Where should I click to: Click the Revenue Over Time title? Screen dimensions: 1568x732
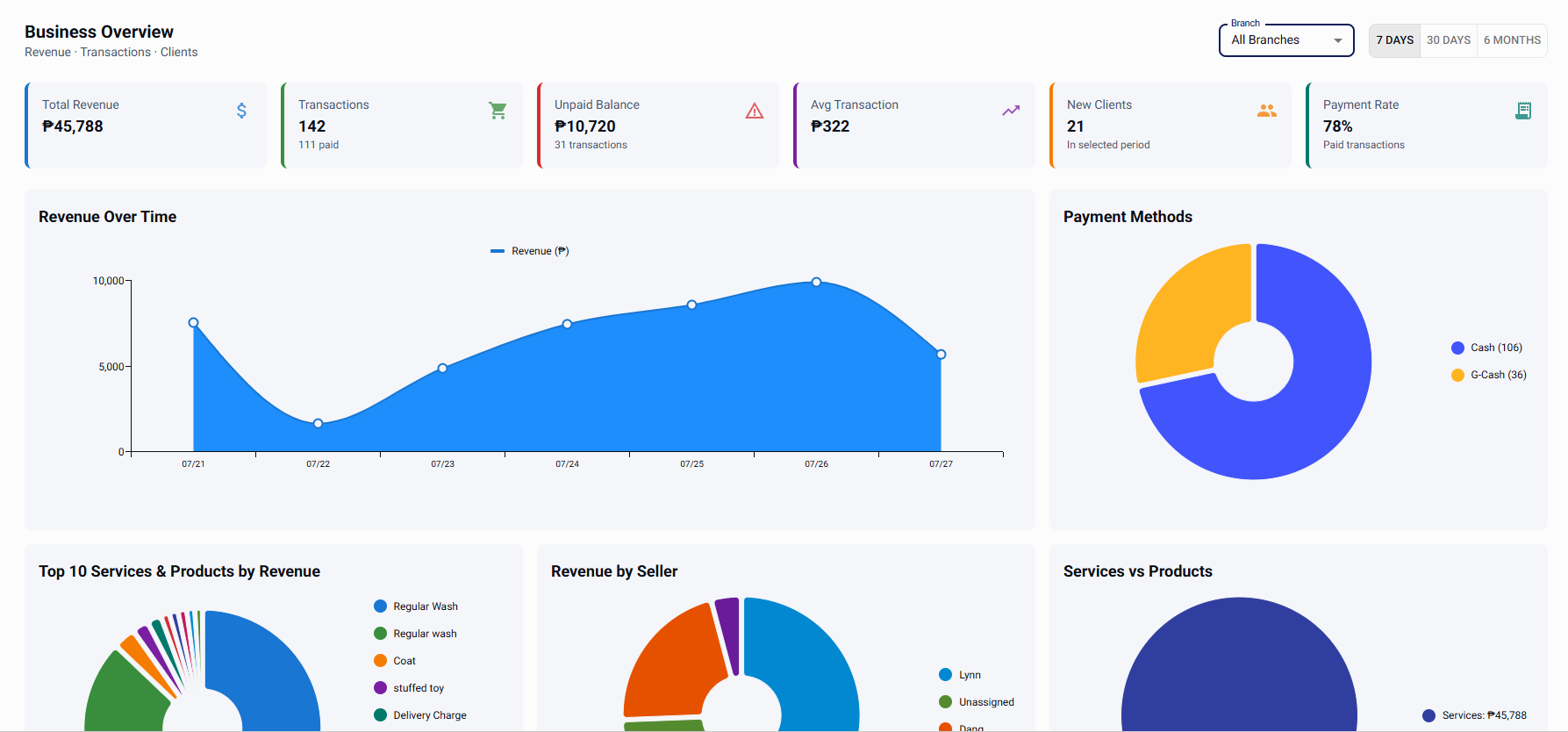108,217
